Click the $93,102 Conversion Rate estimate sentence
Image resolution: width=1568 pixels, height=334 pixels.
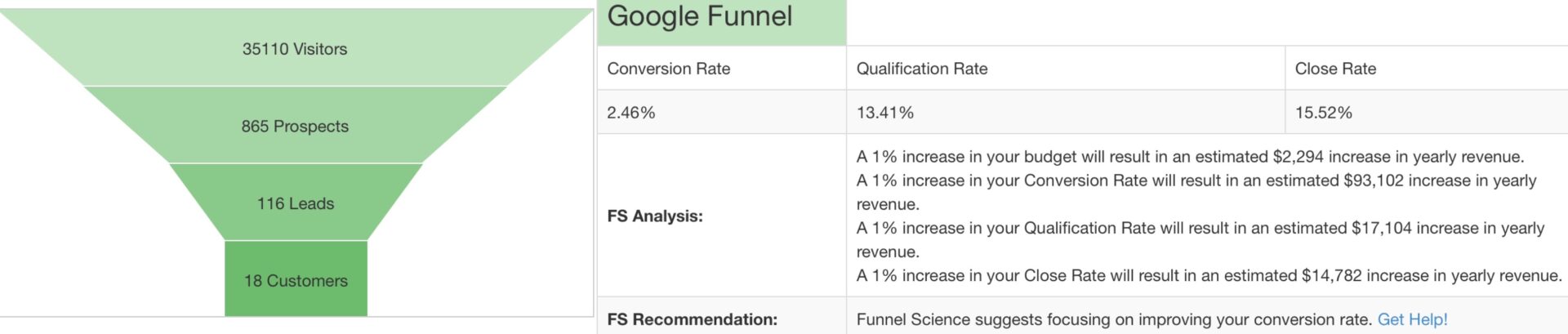point(1196,192)
